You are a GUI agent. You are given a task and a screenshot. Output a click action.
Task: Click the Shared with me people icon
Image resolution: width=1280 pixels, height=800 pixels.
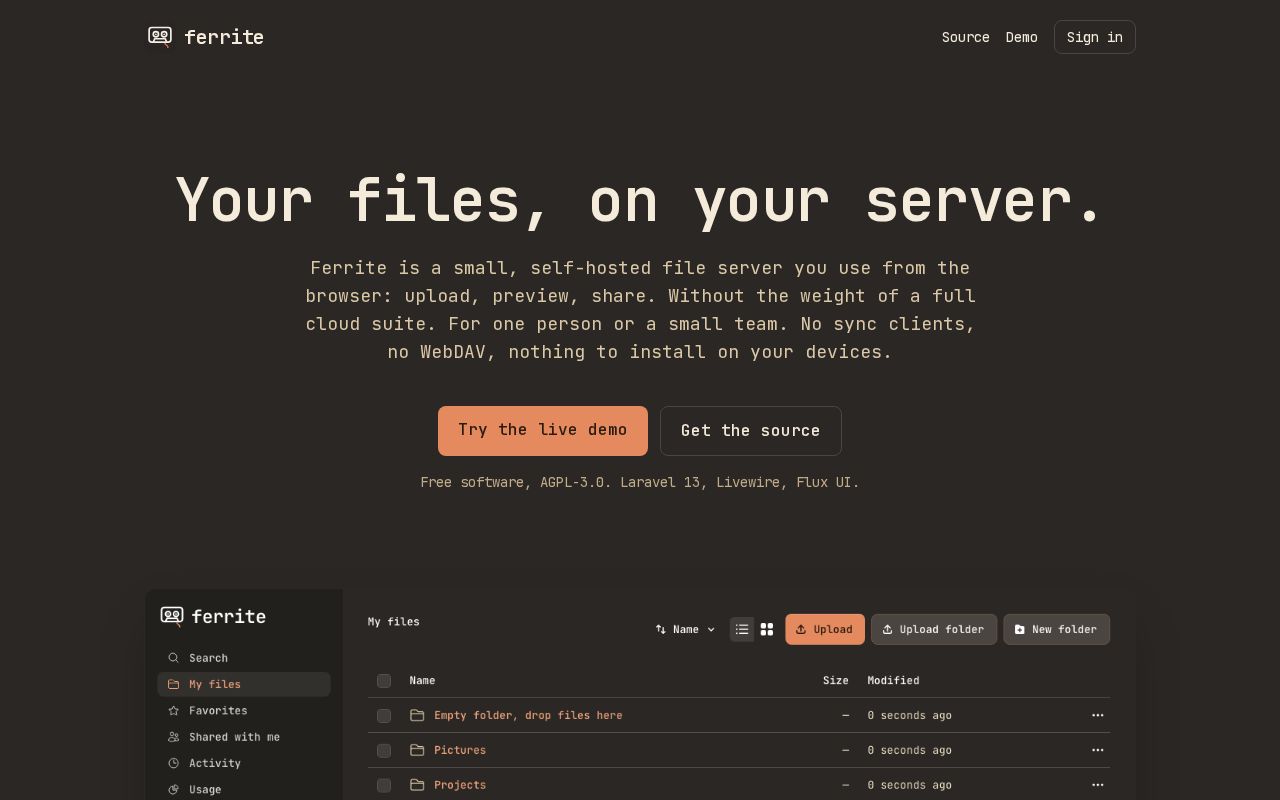(x=173, y=737)
